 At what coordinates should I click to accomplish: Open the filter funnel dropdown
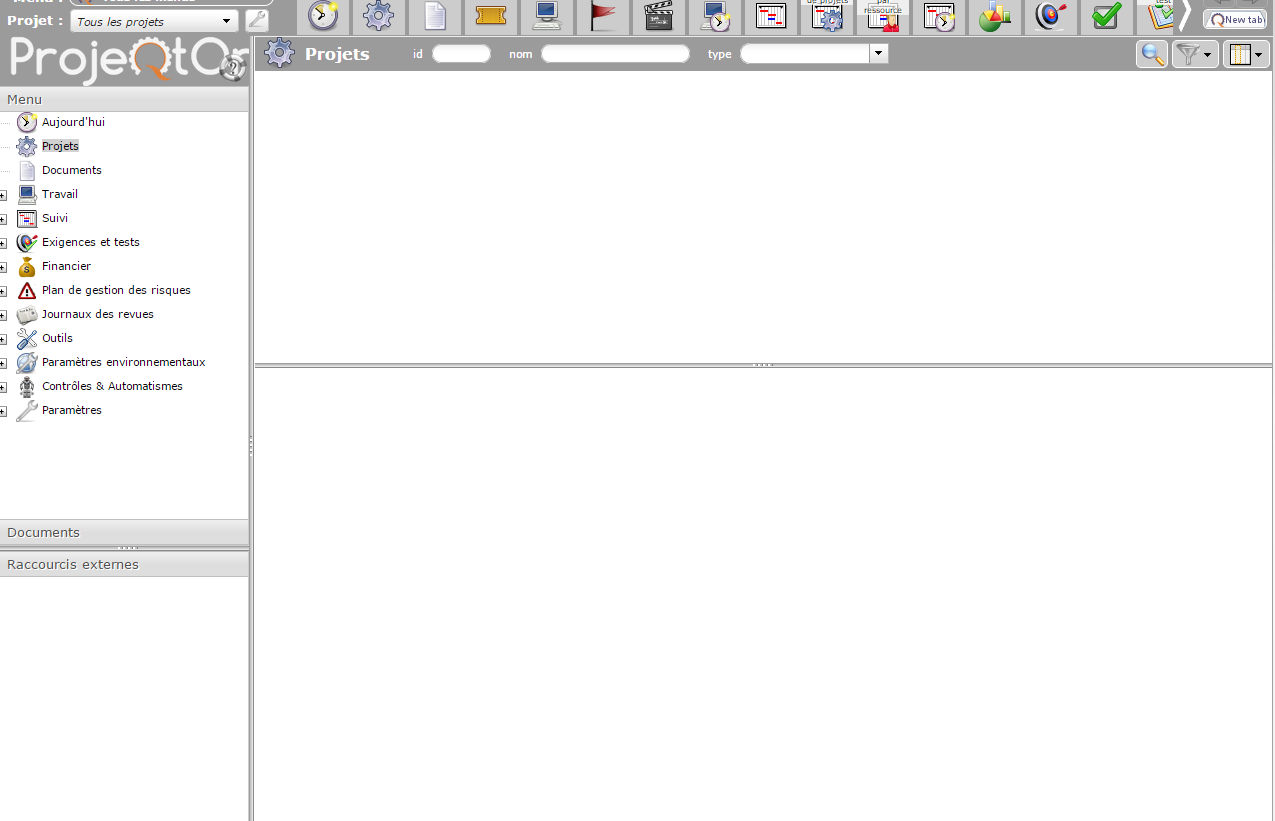(1195, 55)
